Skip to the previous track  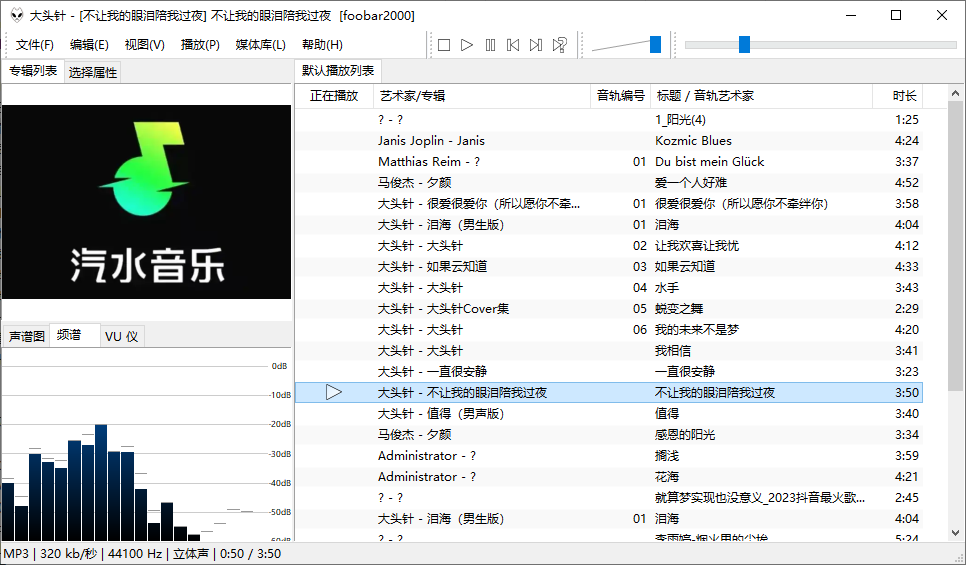[513, 45]
